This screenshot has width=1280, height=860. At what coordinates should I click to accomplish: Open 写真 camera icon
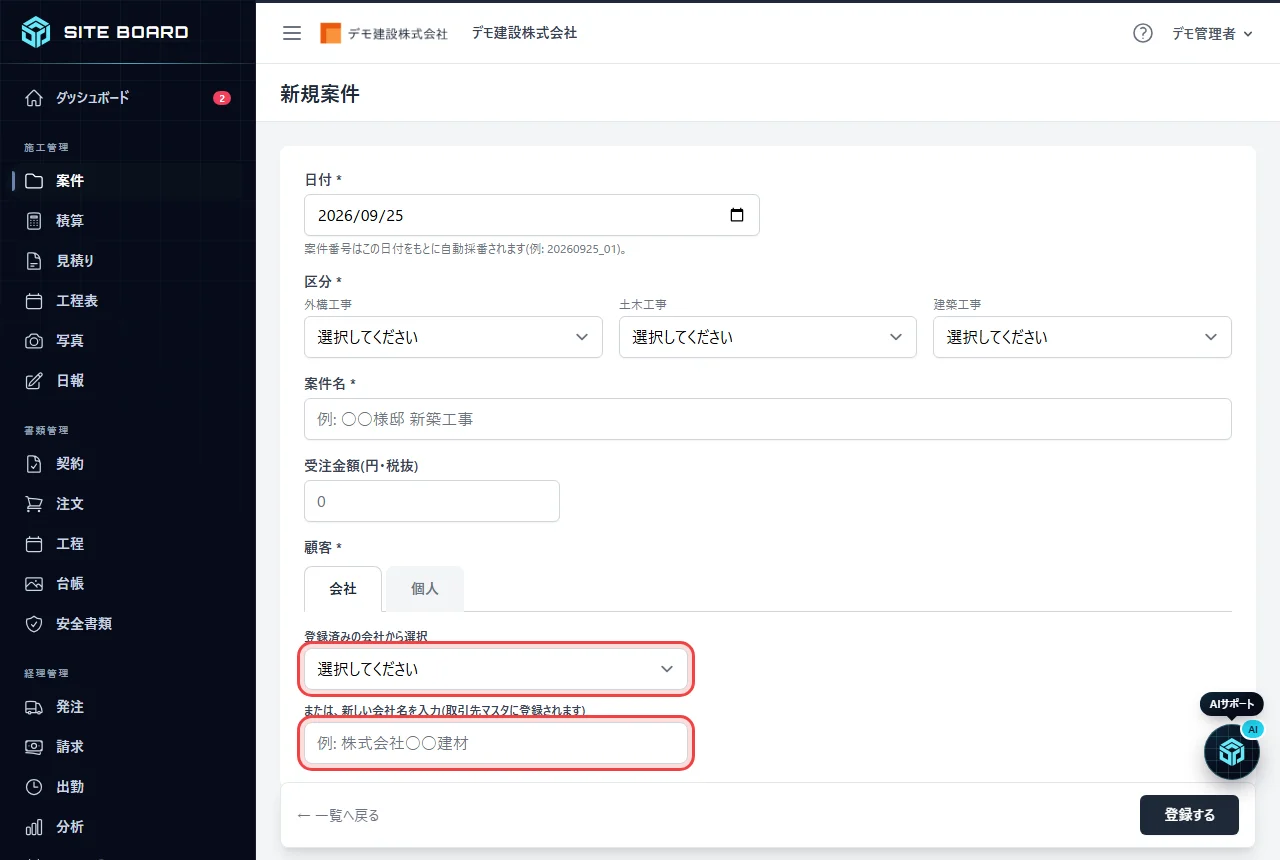pyautogui.click(x=34, y=341)
